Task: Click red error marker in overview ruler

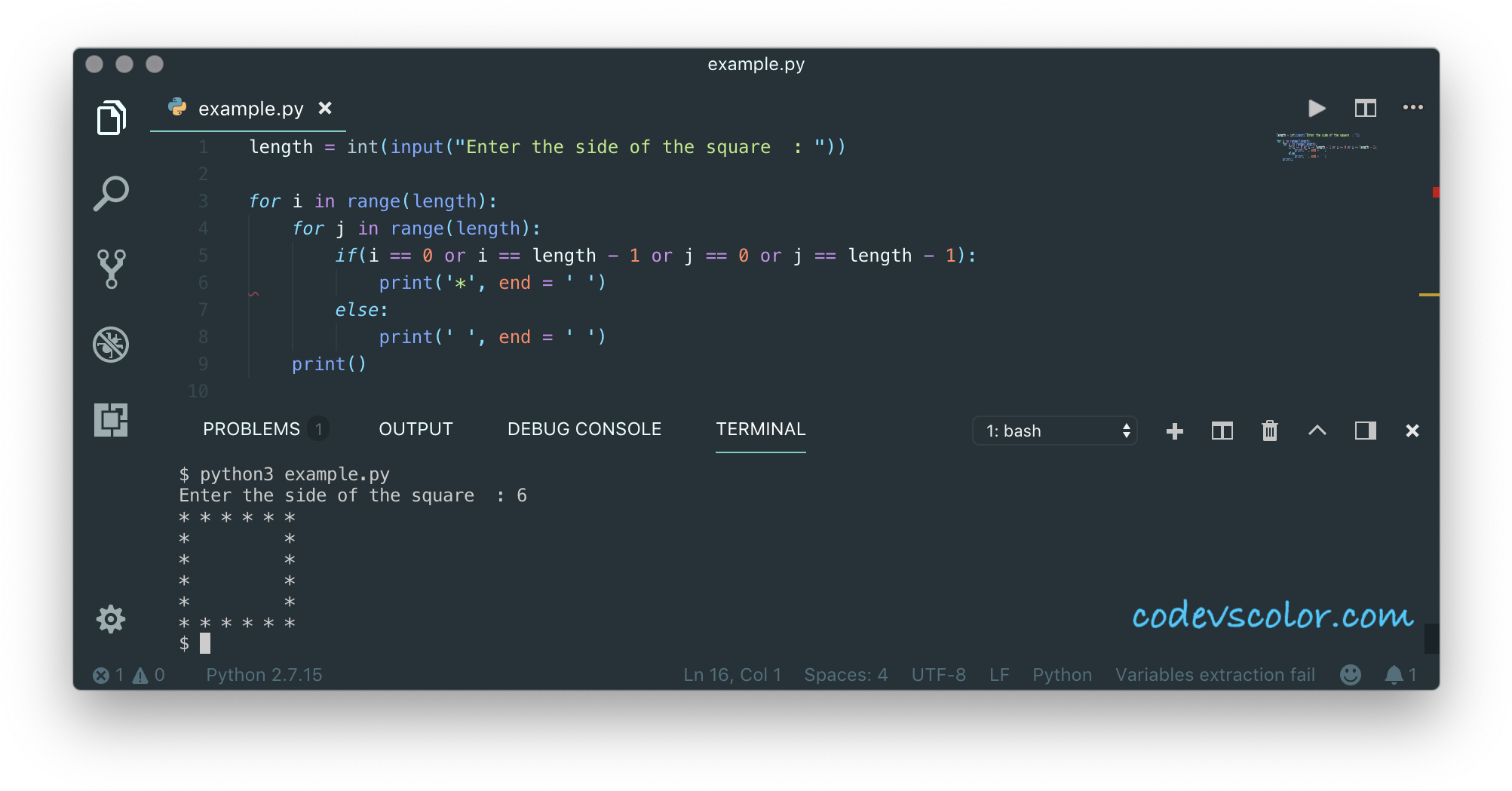Action: [1436, 192]
